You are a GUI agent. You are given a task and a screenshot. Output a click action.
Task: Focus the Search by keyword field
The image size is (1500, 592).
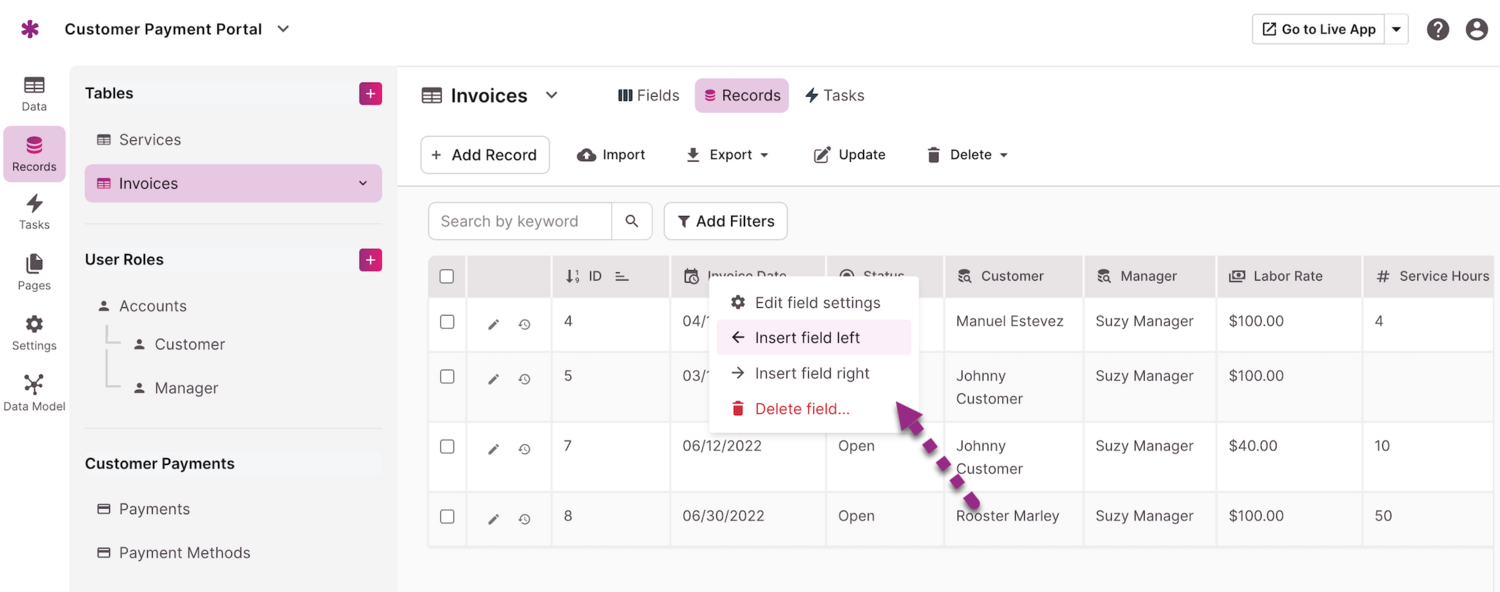520,221
